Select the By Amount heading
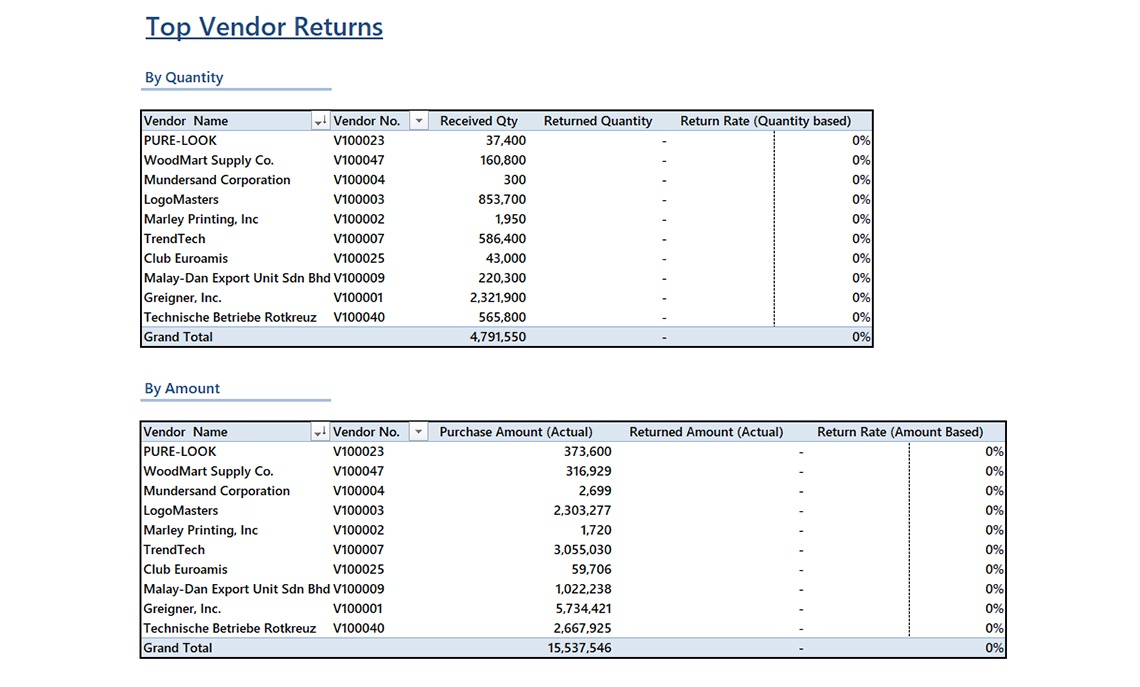Viewport: 1140px width, 687px height. click(182, 389)
